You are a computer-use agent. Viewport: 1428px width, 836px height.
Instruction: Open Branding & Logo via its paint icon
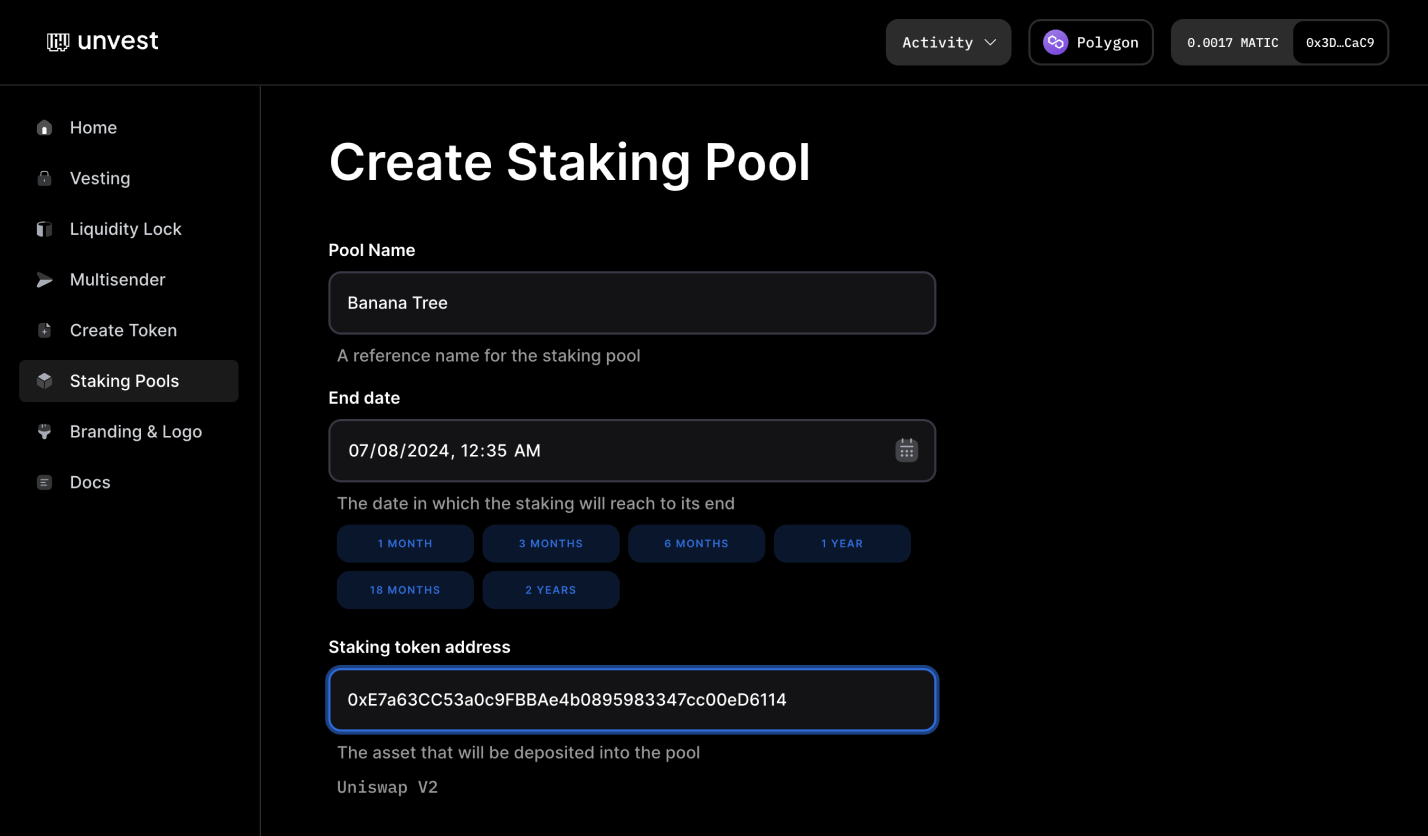pos(44,431)
